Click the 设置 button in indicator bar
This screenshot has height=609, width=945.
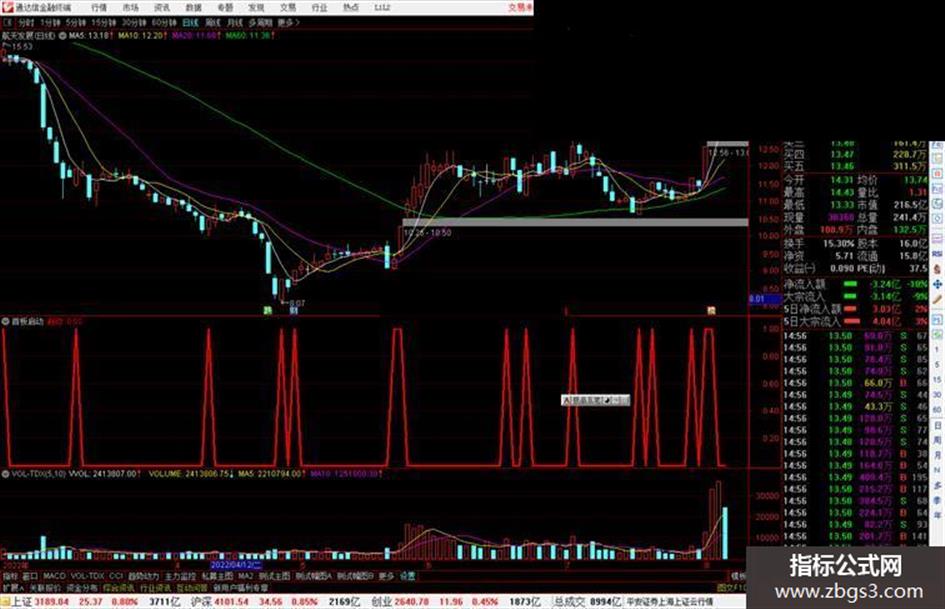(x=407, y=576)
